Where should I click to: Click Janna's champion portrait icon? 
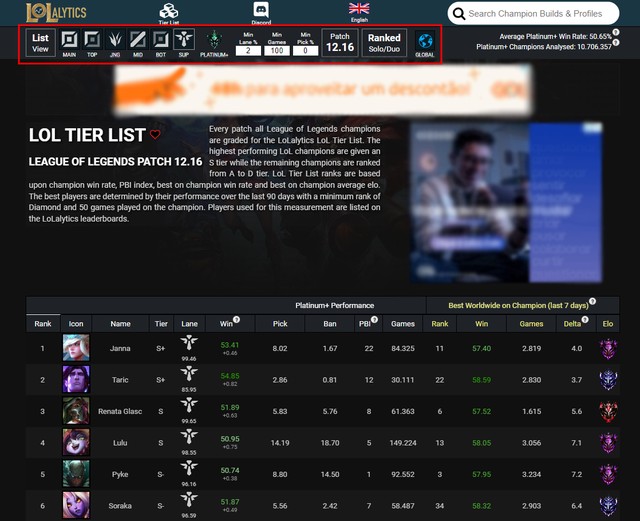[76, 347]
